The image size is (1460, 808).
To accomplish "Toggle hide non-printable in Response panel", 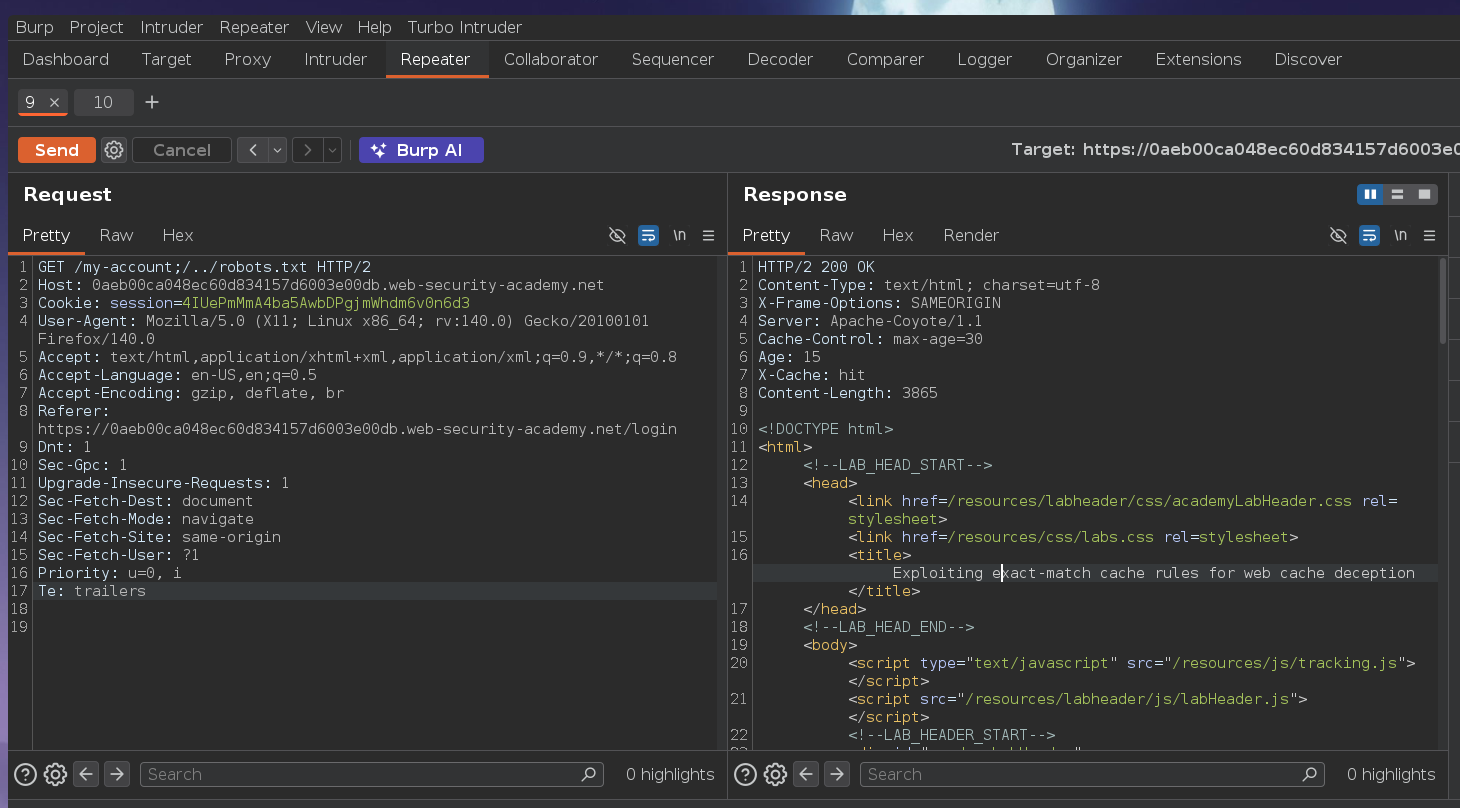I will point(1338,236).
